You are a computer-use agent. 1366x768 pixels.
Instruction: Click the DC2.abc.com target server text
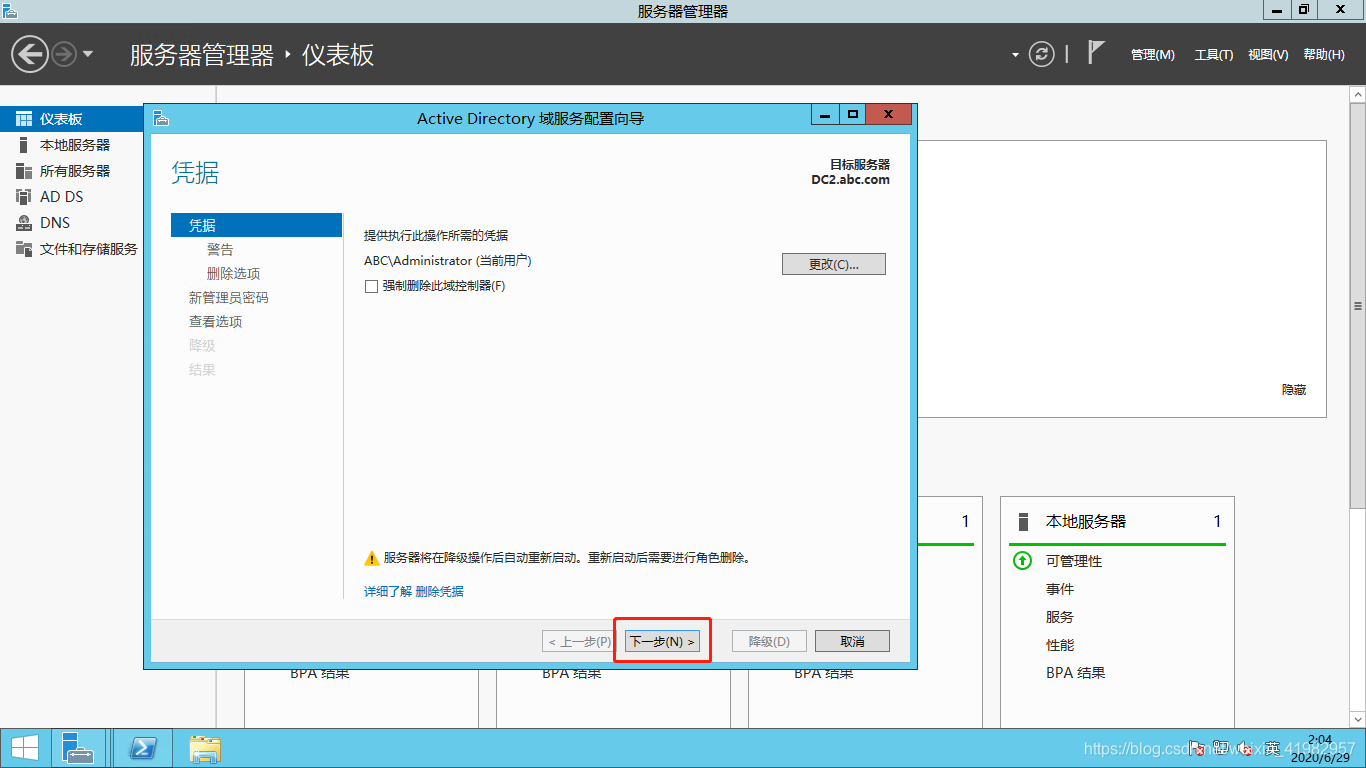850,180
